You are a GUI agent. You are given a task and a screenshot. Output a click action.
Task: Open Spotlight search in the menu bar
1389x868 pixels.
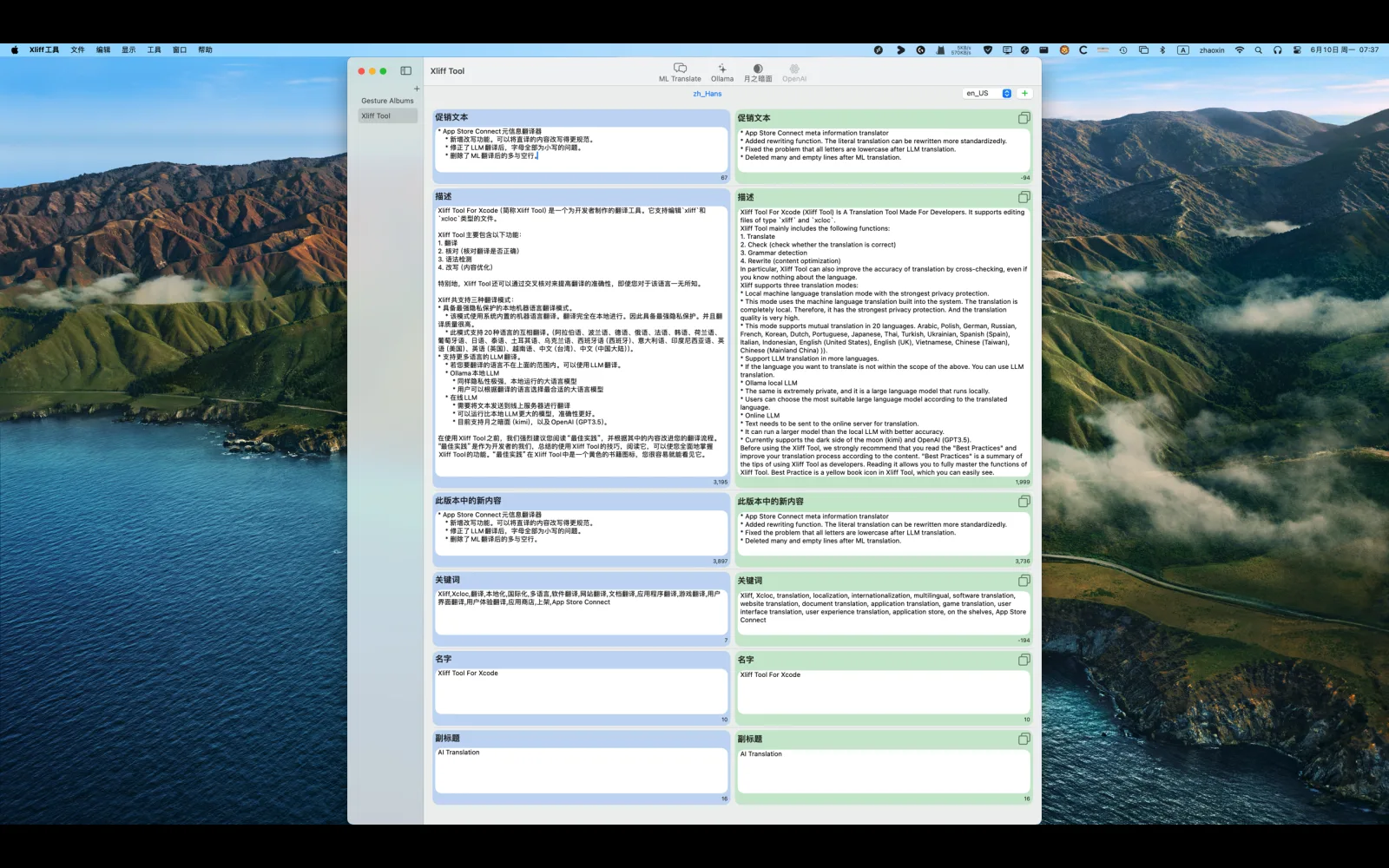tap(1258, 50)
